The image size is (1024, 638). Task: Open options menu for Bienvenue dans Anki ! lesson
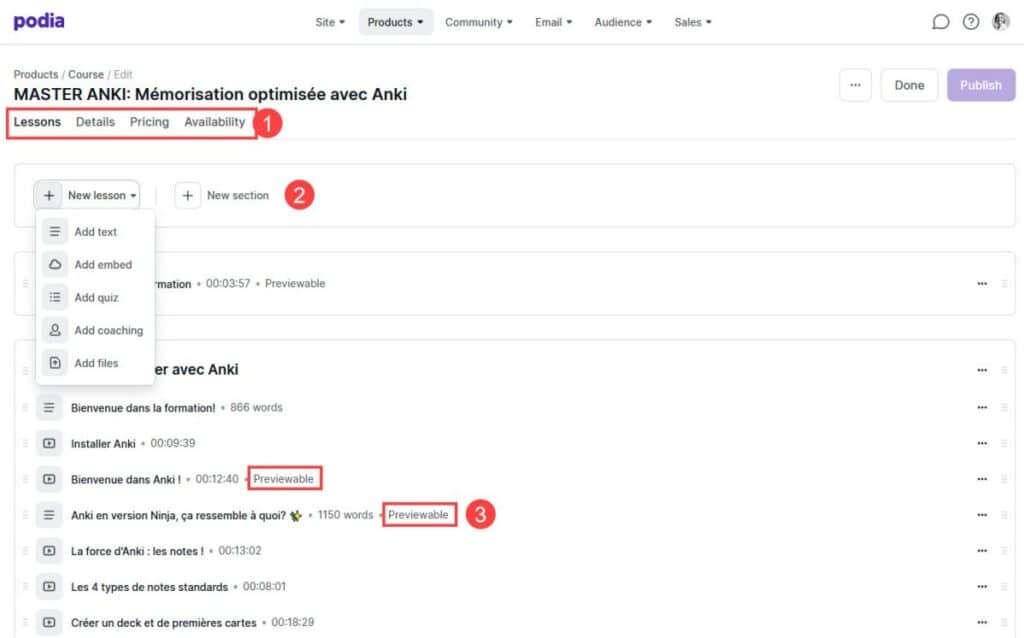tap(982, 479)
